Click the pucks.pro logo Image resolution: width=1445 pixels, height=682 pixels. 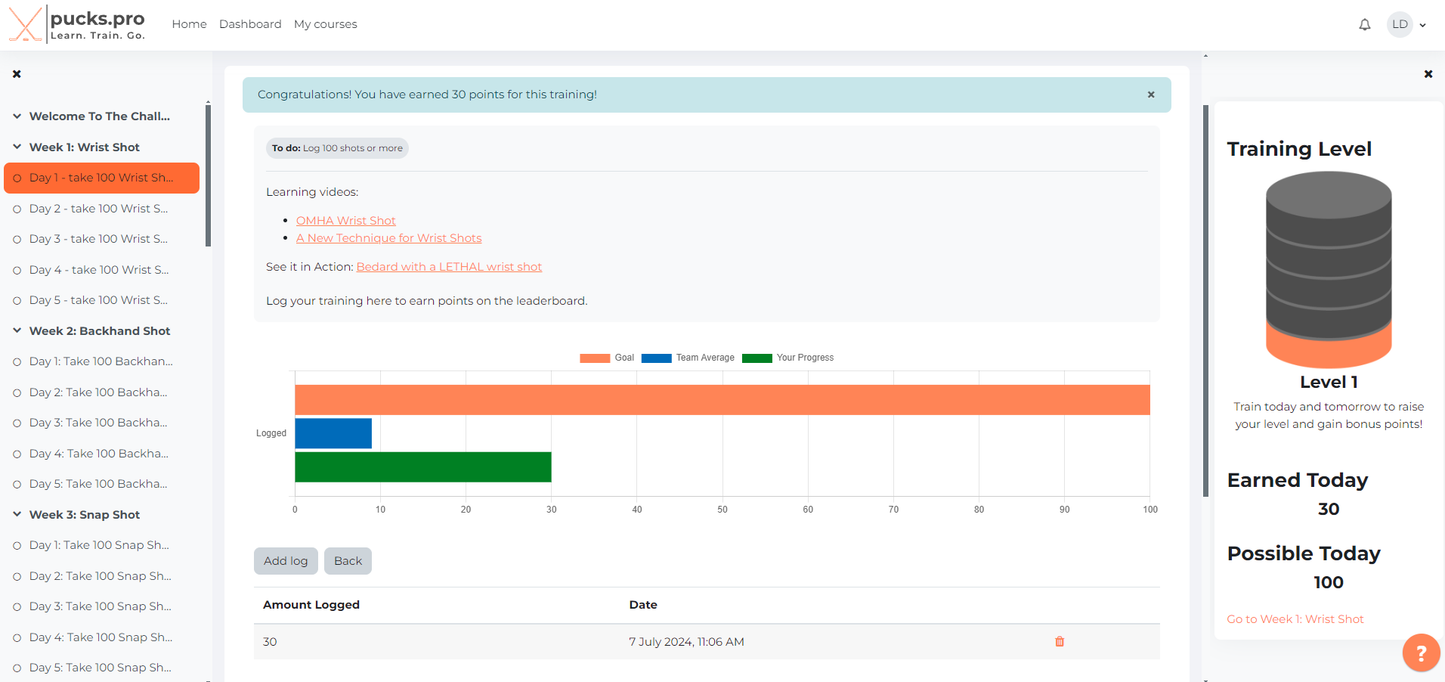coord(77,24)
